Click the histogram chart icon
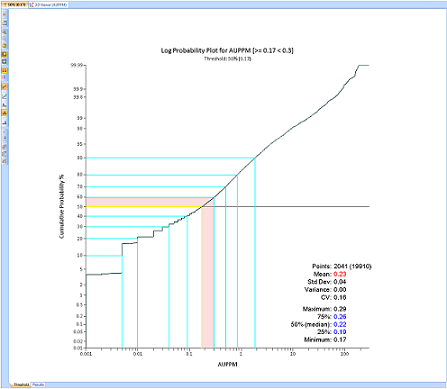The height and width of the screenshot is (389, 447). point(4,105)
